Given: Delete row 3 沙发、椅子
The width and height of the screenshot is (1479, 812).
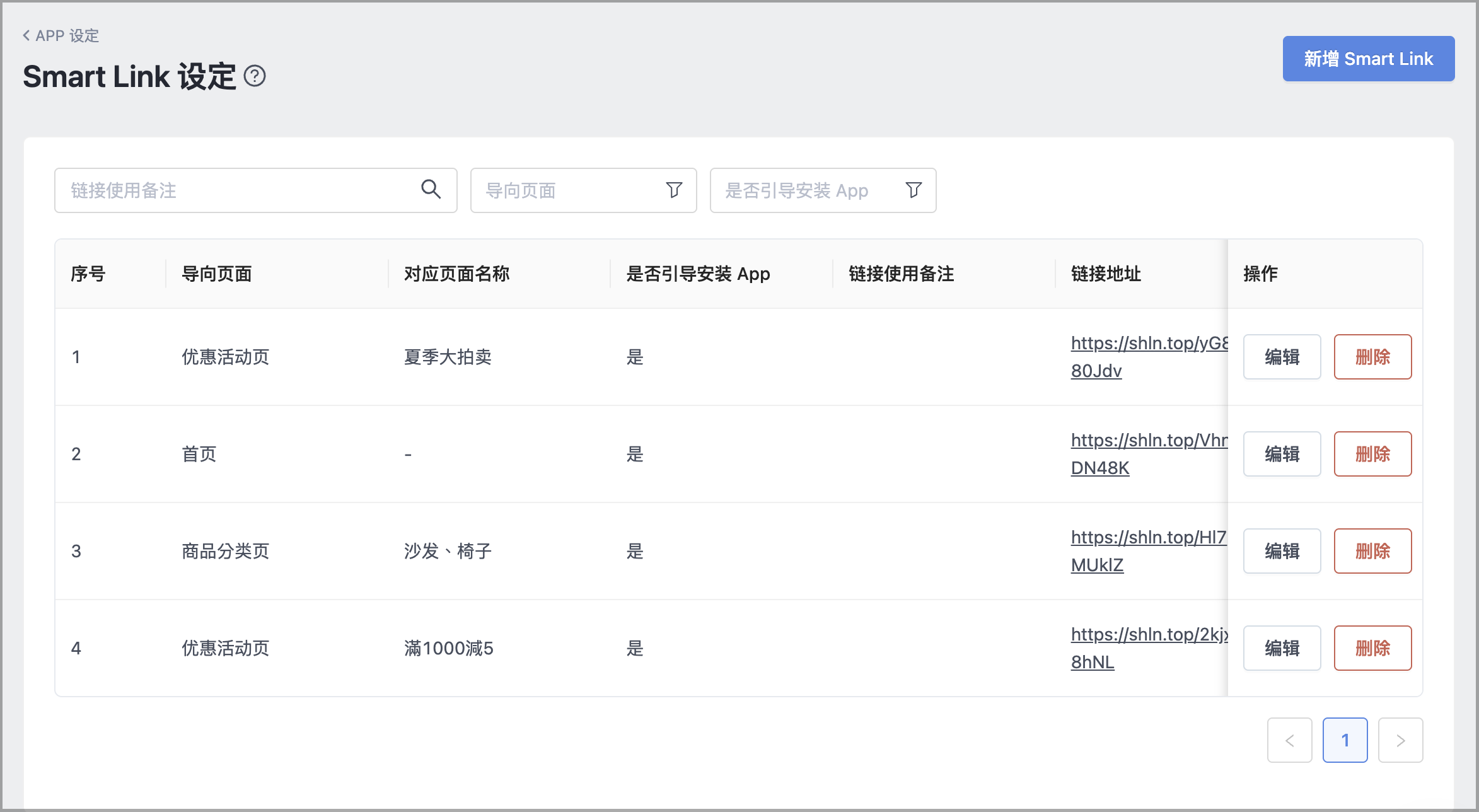Looking at the screenshot, I should tap(1373, 551).
